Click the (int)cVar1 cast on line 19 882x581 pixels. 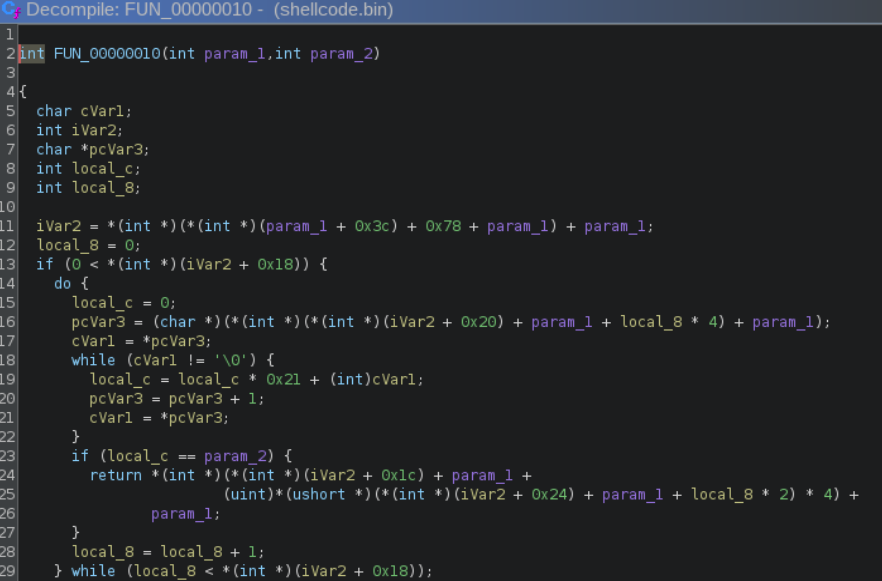click(x=372, y=380)
